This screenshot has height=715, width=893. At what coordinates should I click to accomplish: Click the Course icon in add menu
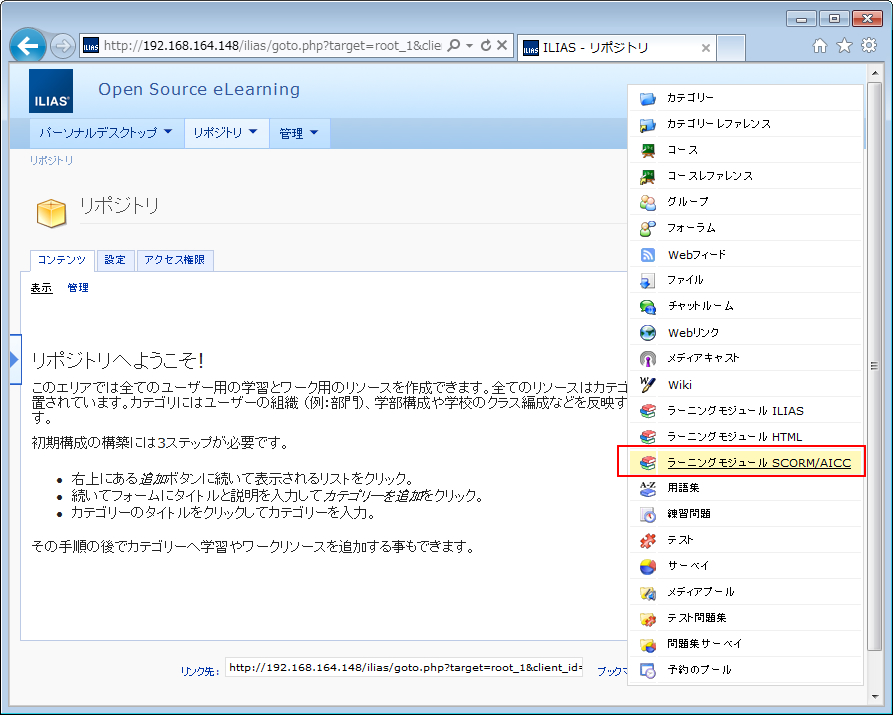pyautogui.click(x=648, y=150)
